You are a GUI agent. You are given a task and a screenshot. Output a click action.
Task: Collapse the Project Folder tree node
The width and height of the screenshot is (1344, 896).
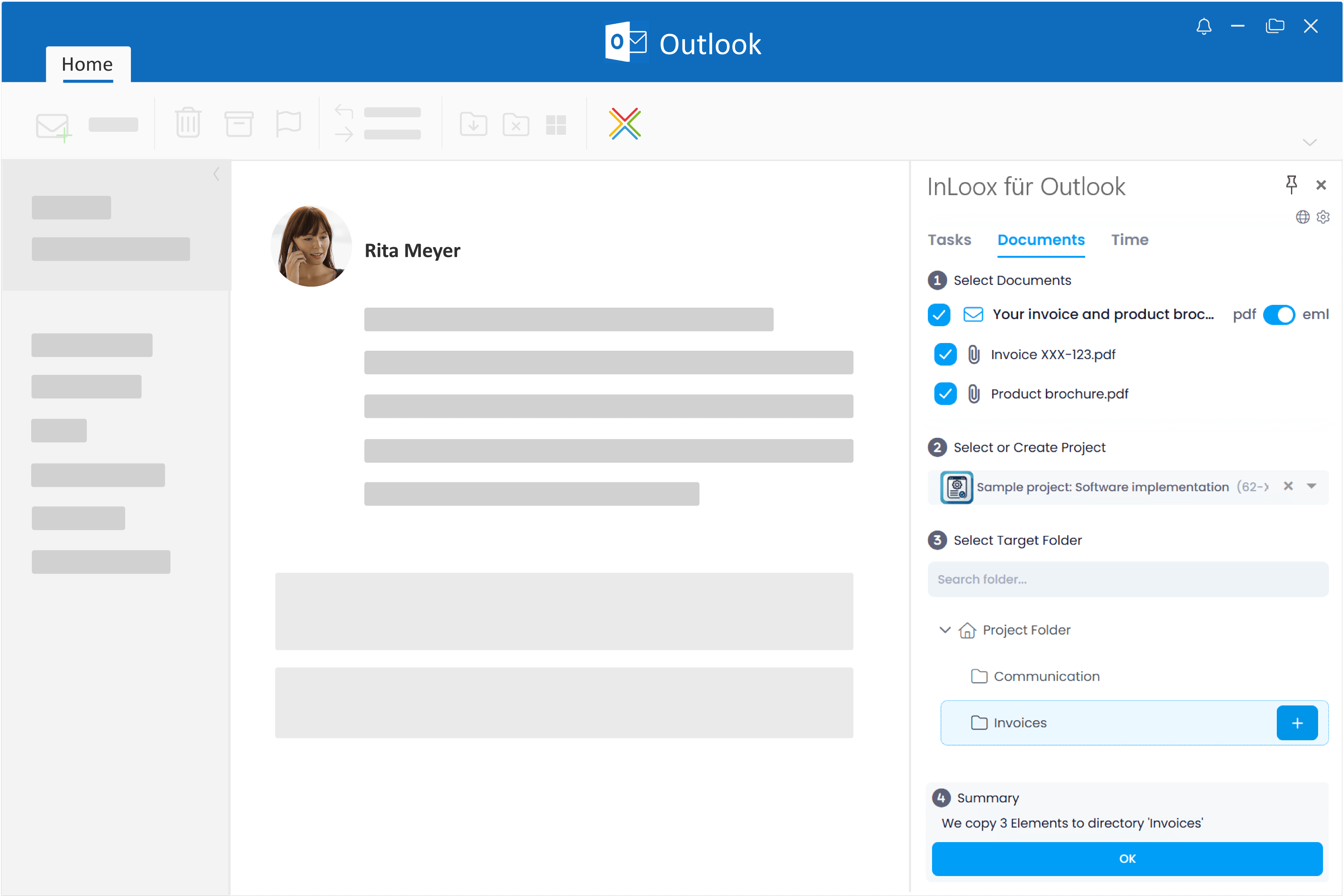945,630
